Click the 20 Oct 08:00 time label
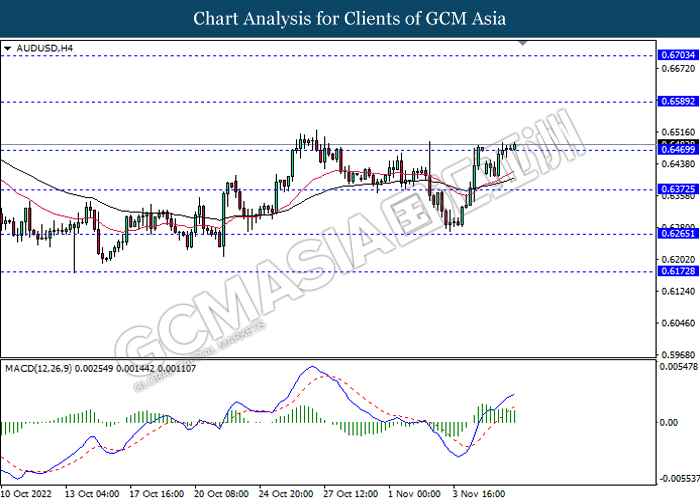Image resolution: width=700 pixels, height=500 pixels. [x=221, y=493]
